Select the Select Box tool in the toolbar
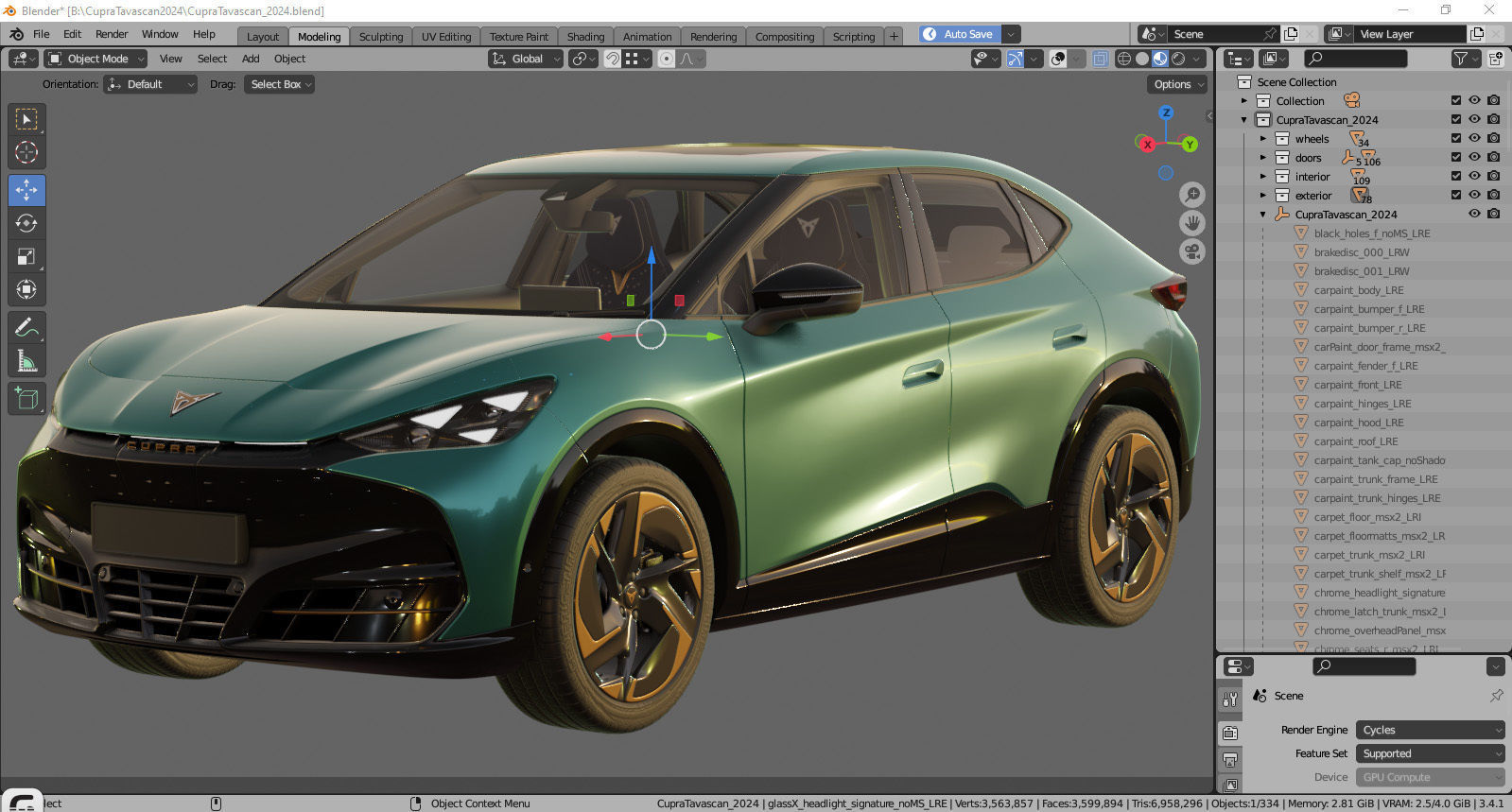Image resolution: width=1512 pixels, height=812 pixels. click(x=26, y=119)
